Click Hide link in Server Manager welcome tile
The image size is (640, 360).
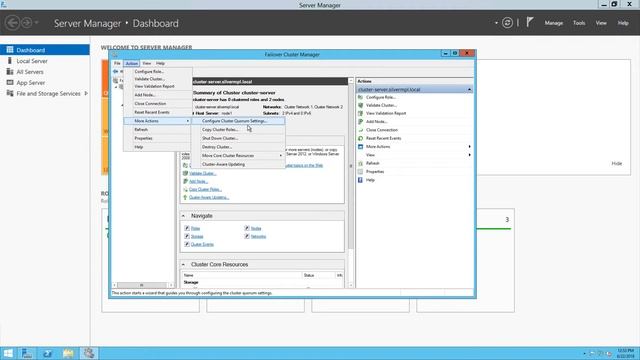(x=616, y=163)
